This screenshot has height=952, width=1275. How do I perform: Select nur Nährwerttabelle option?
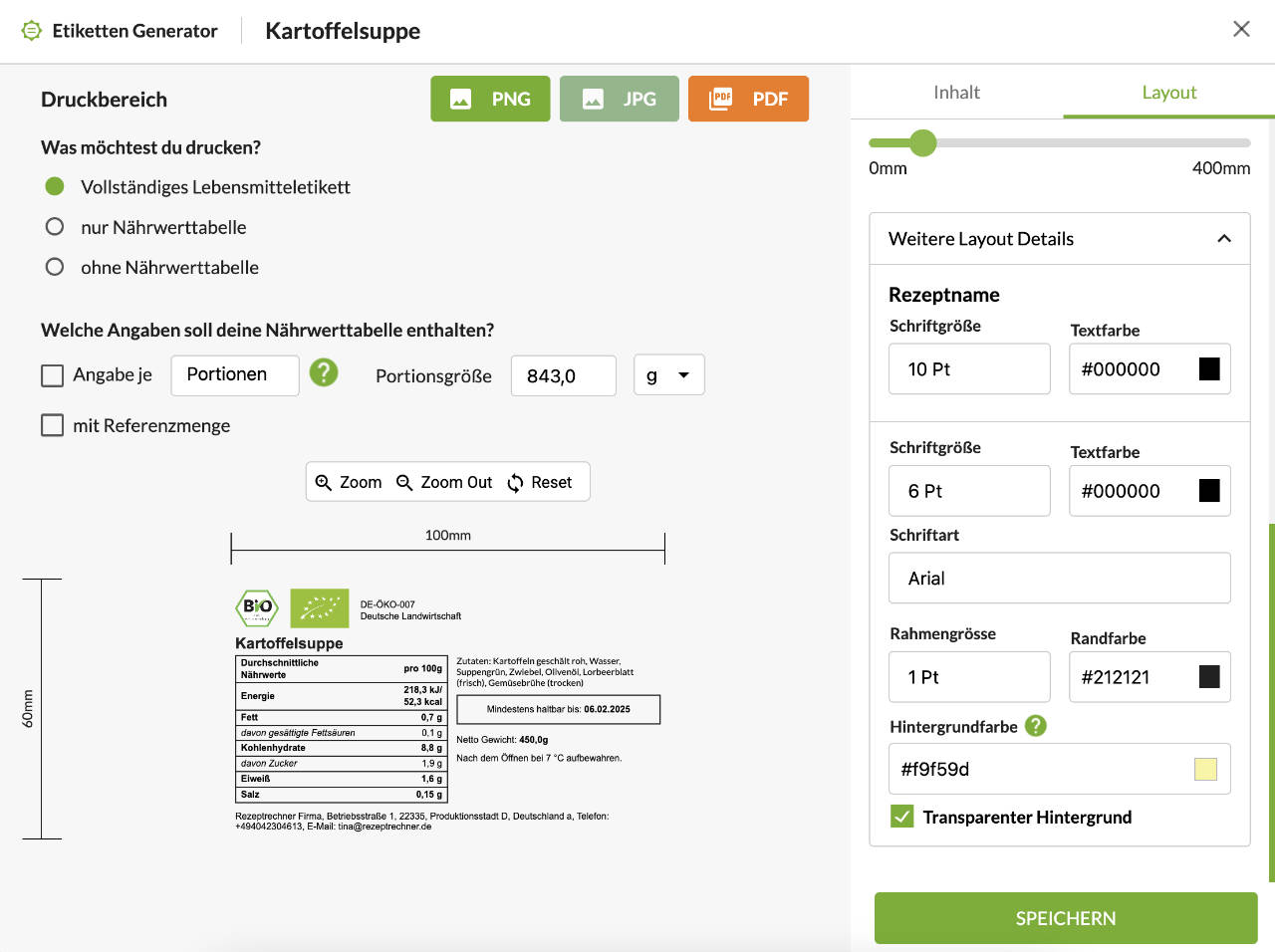tap(54, 226)
